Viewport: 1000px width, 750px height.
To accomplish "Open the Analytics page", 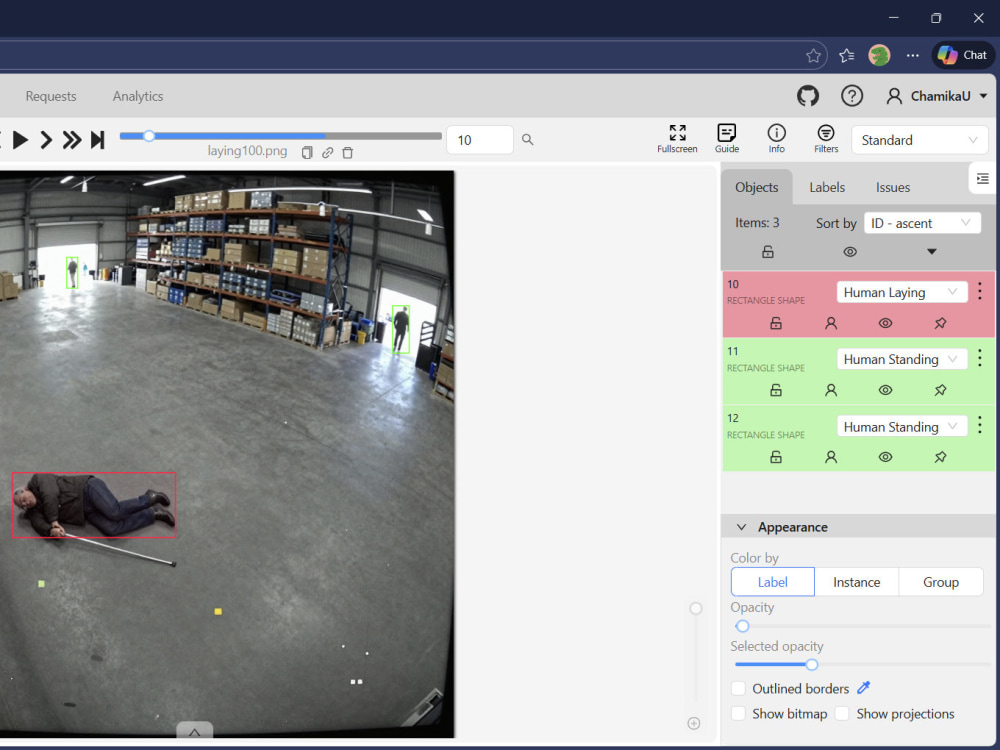I will point(138,96).
